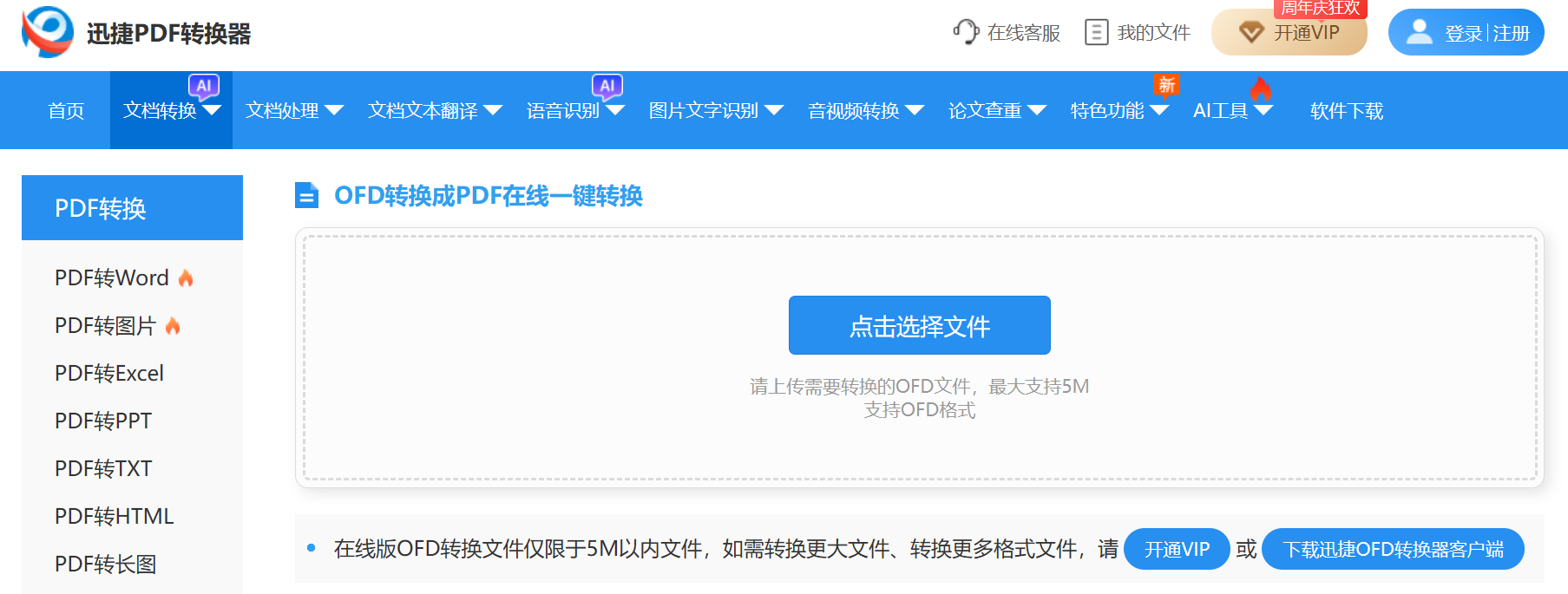Image resolution: width=1568 pixels, height=594 pixels.
Task: Click the diamond icon on 开通VIP
Action: (1251, 33)
